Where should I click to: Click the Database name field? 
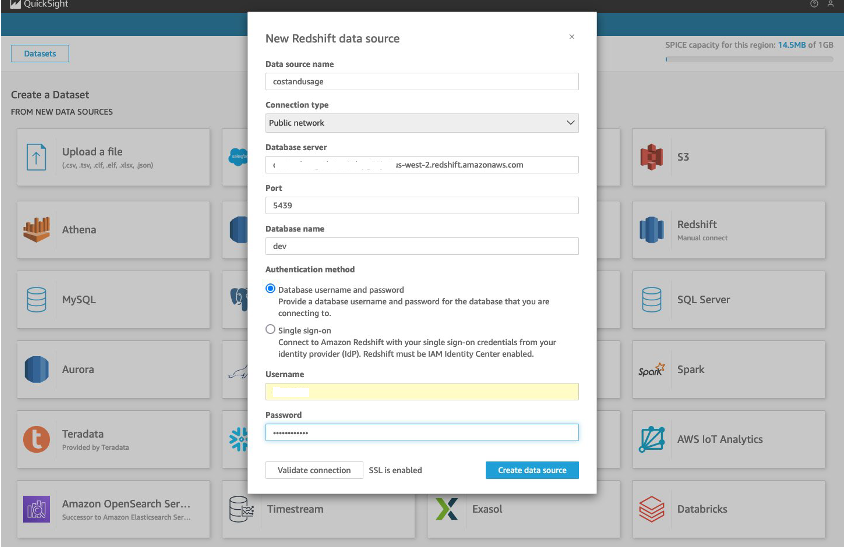[x=421, y=246]
